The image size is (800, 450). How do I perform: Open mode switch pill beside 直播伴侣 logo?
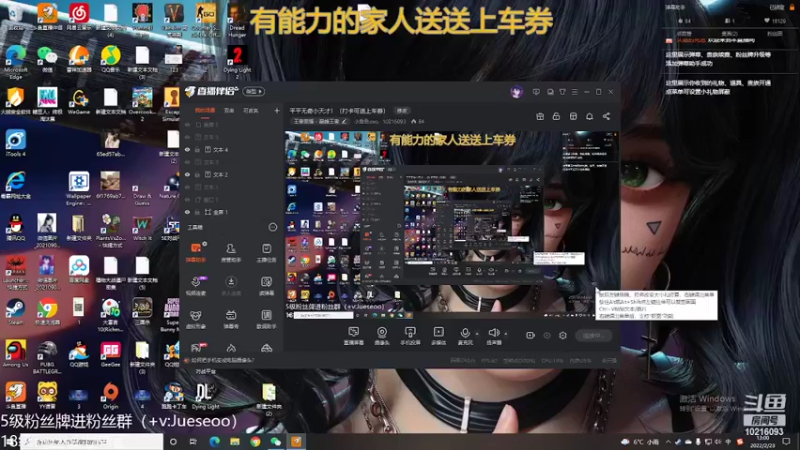pyautogui.click(x=254, y=91)
